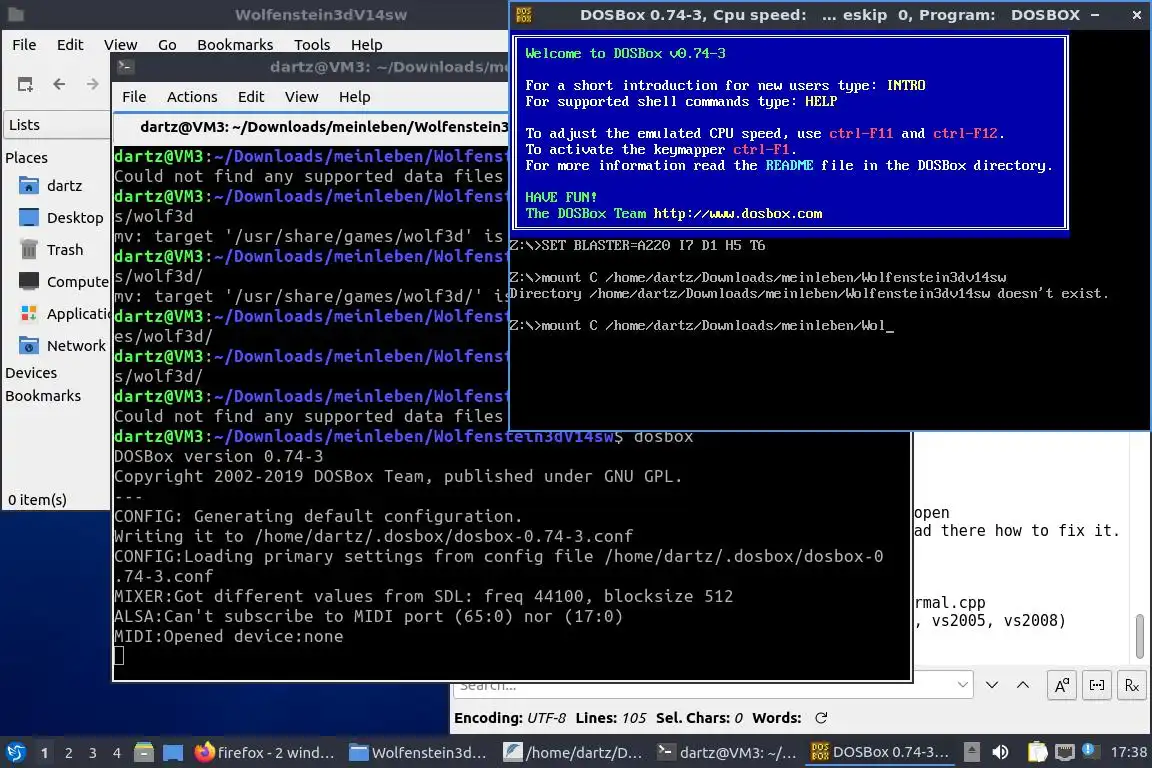This screenshot has width=1152, height=768.
Task: Switch to workspace 1
Action: tap(45, 753)
